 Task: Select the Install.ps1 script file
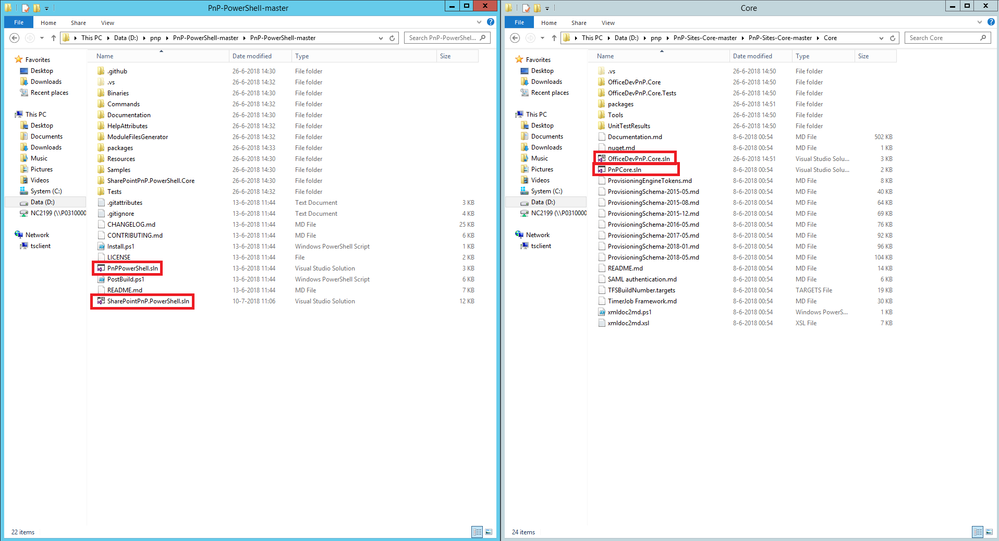[120, 247]
